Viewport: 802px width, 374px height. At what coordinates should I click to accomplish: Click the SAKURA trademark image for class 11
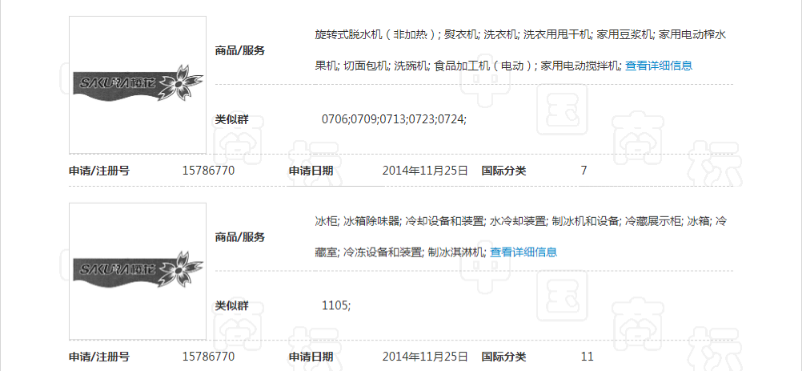pyautogui.click(x=138, y=271)
